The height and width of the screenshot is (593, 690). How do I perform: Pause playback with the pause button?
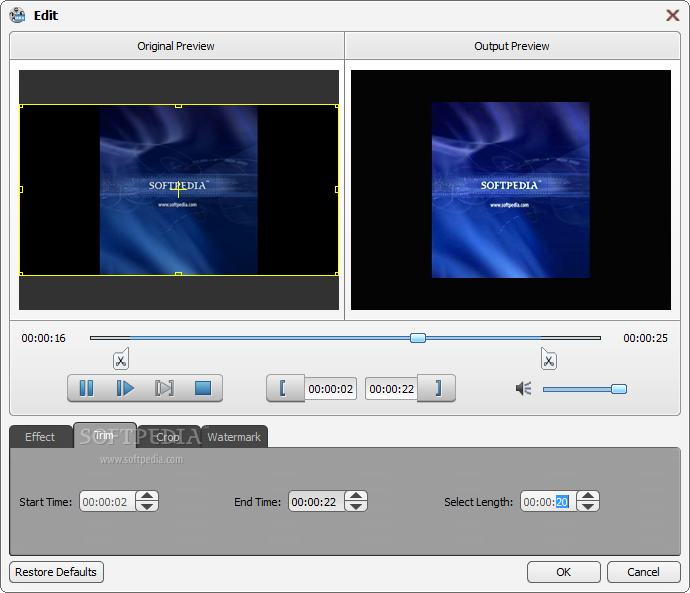[86, 388]
